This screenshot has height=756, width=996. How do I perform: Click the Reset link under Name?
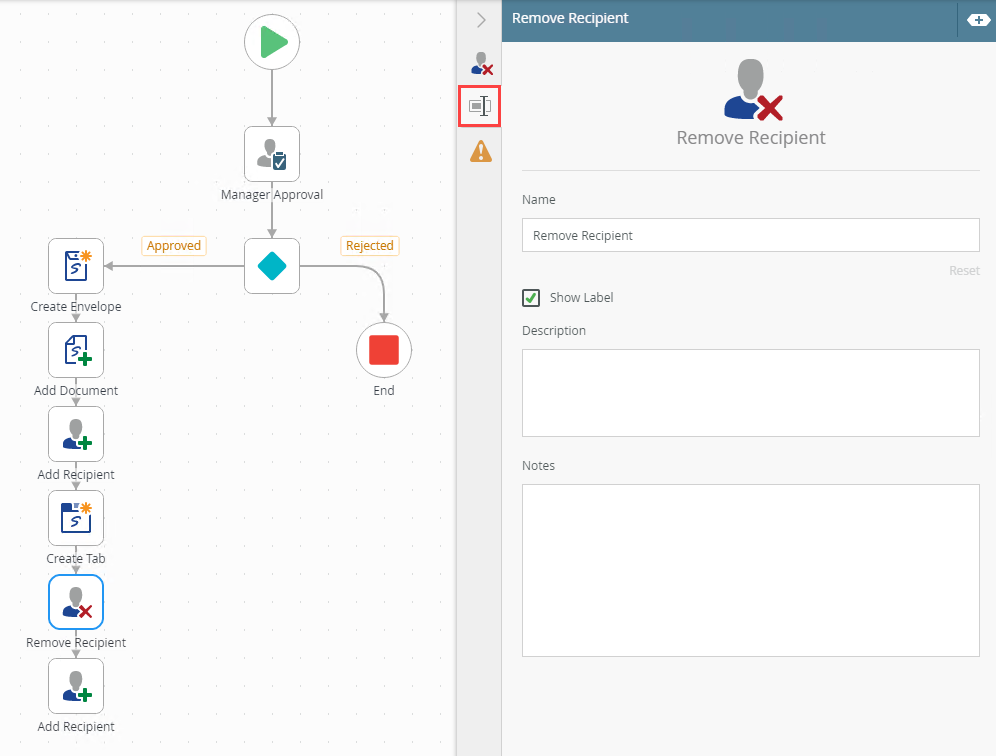[964, 271]
